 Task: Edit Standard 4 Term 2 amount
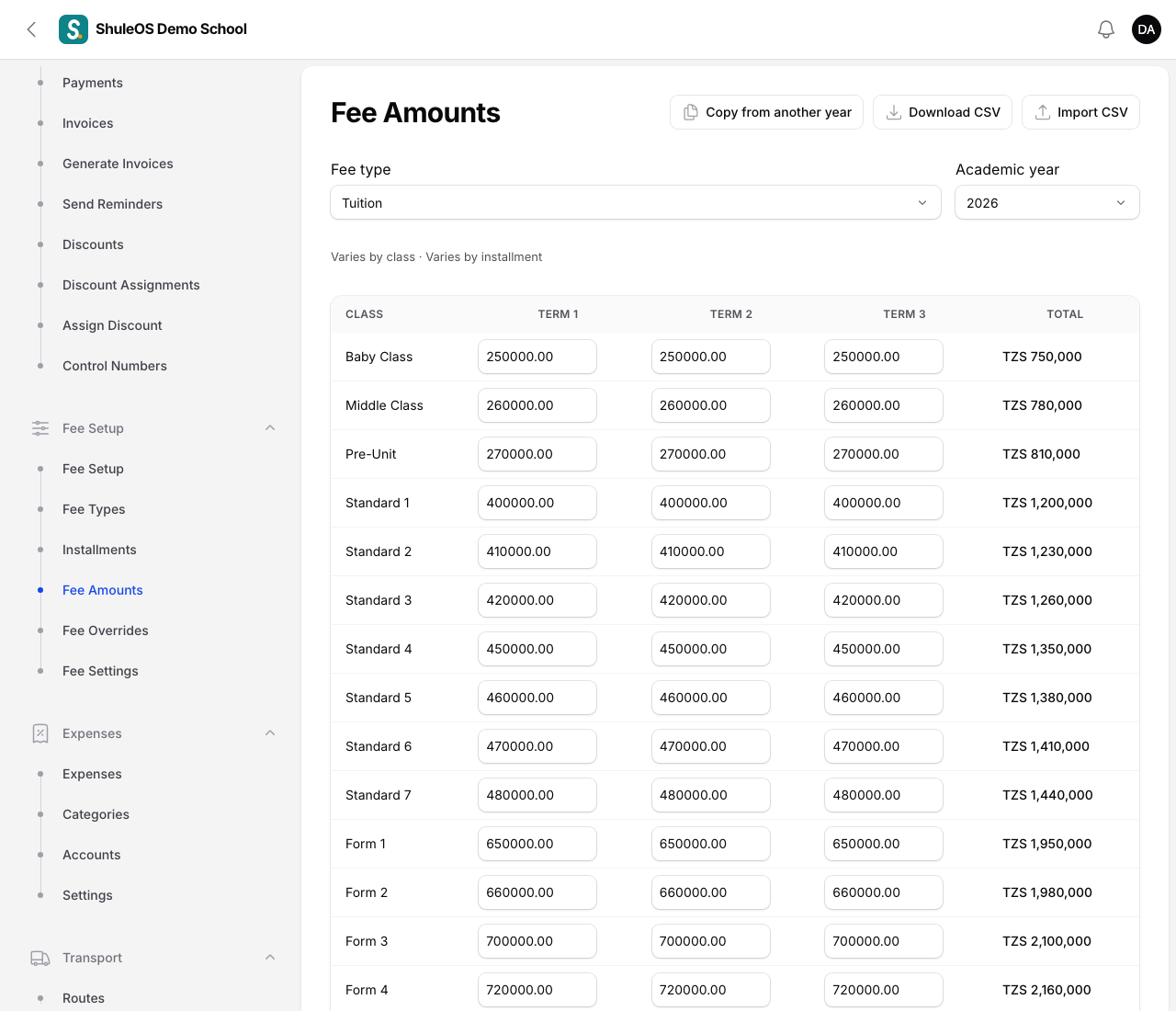pos(710,649)
